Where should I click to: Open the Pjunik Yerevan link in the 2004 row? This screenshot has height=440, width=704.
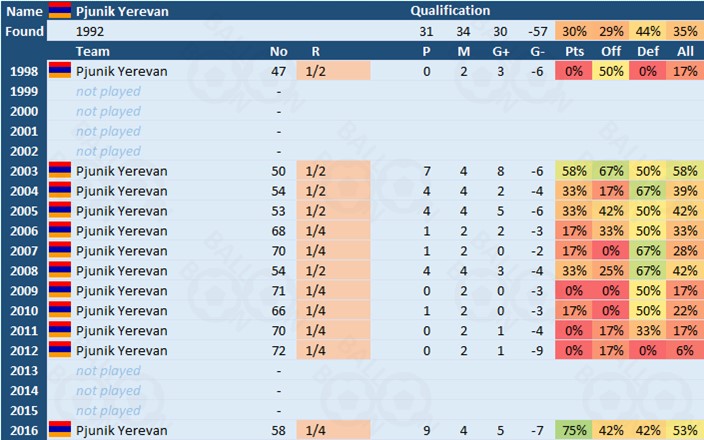coord(122,191)
